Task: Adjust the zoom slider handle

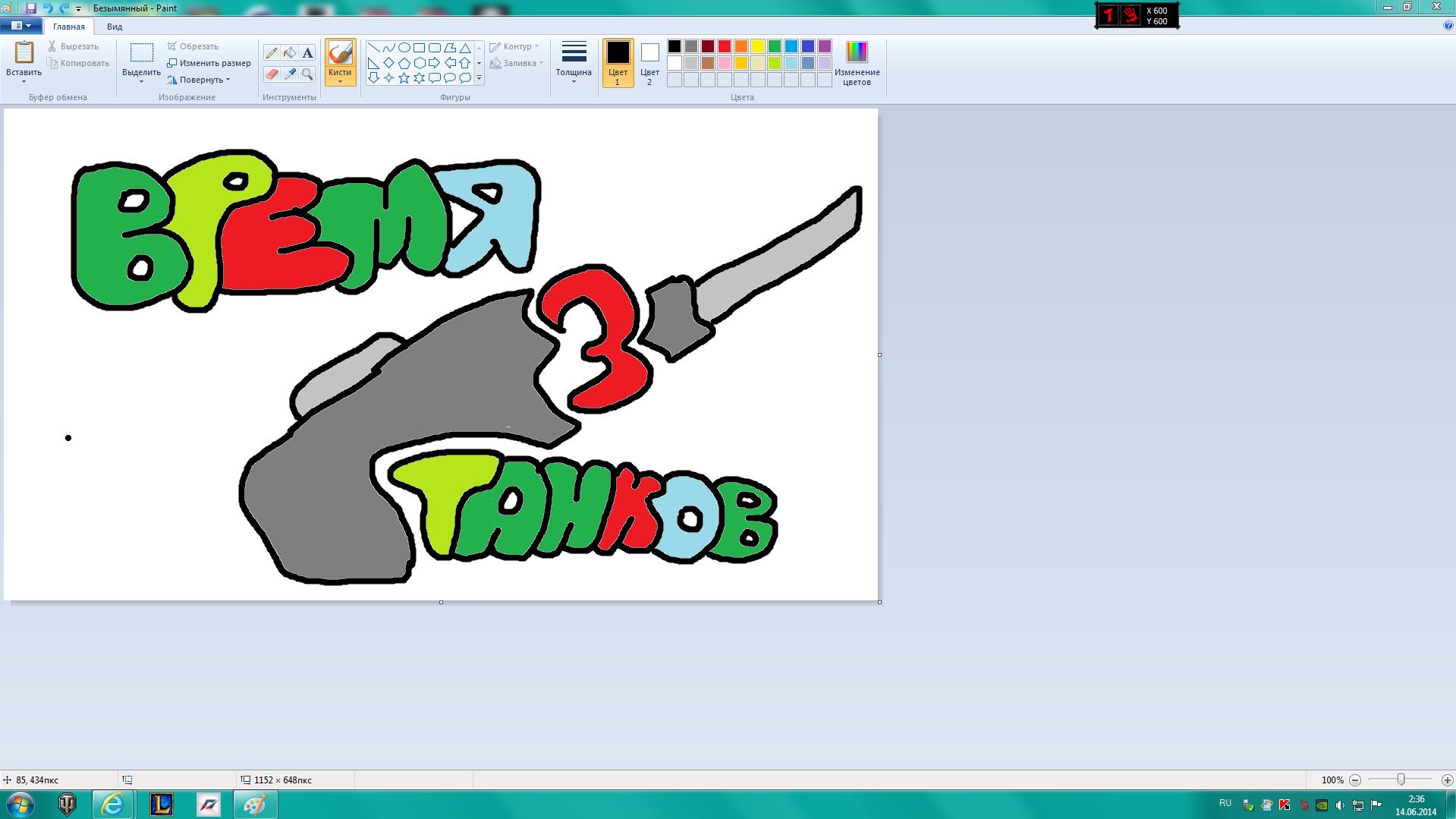Action: click(1401, 780)
